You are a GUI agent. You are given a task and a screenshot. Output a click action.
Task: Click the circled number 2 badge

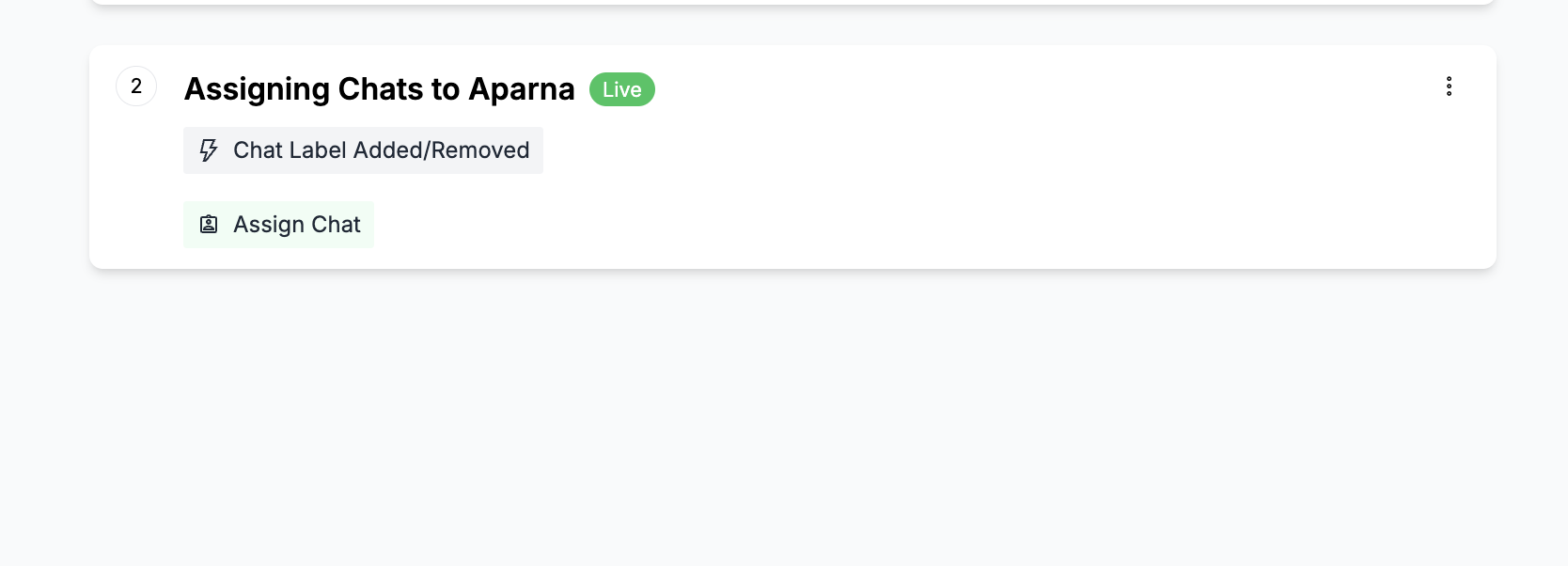pyautogui.click(x=136, y=86)
